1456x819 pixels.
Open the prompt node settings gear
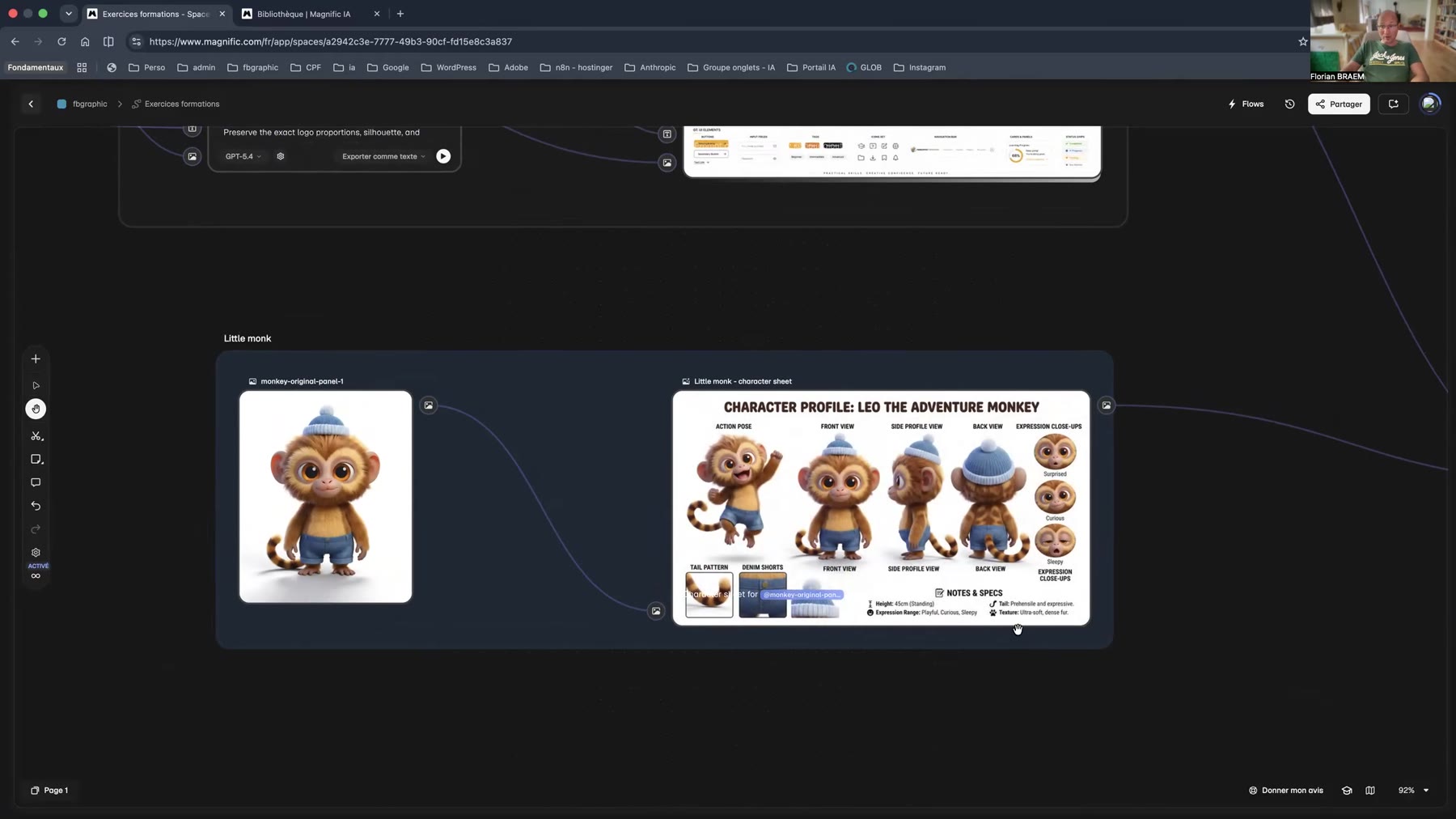[x=281, y=156]
